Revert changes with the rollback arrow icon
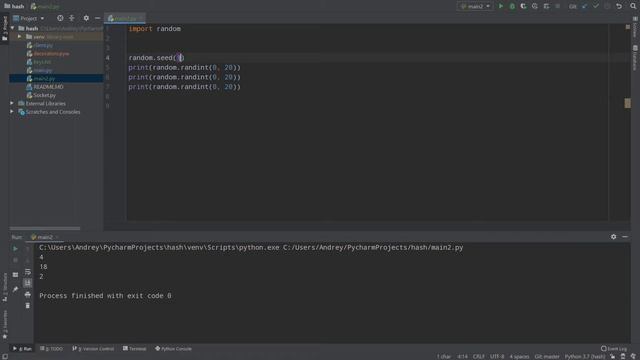This screenshot has height=360, width=640. (619, 6)
